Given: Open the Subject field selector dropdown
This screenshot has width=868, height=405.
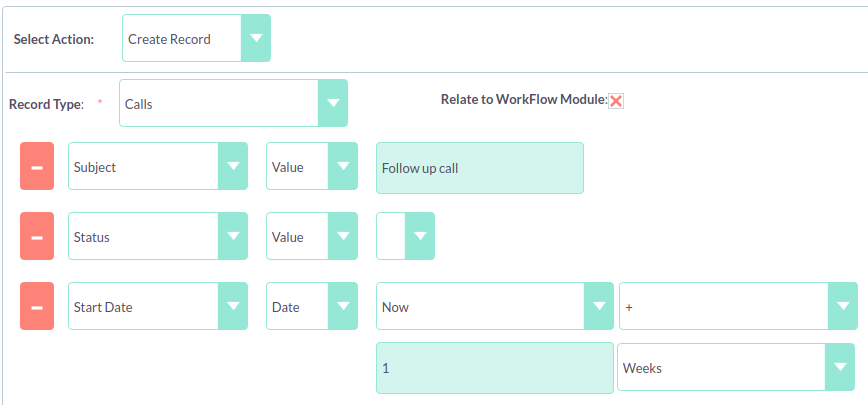Looking at the screenshot, I should (x=158, y=167).
